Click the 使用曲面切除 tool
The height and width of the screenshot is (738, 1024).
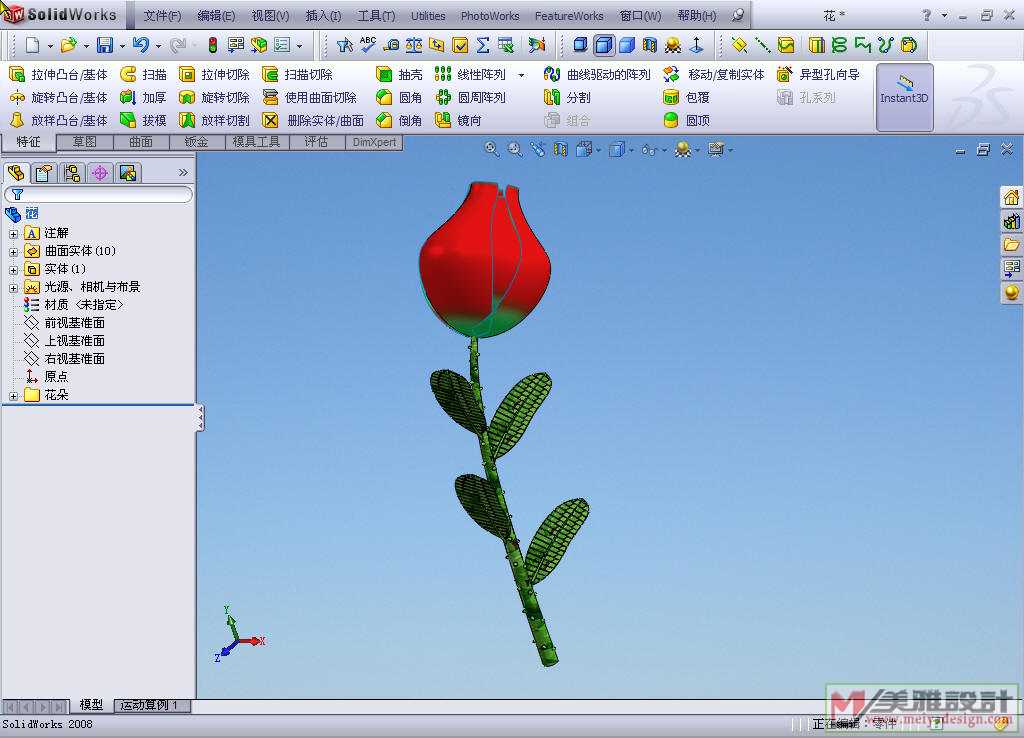click(x=310, y=97)
